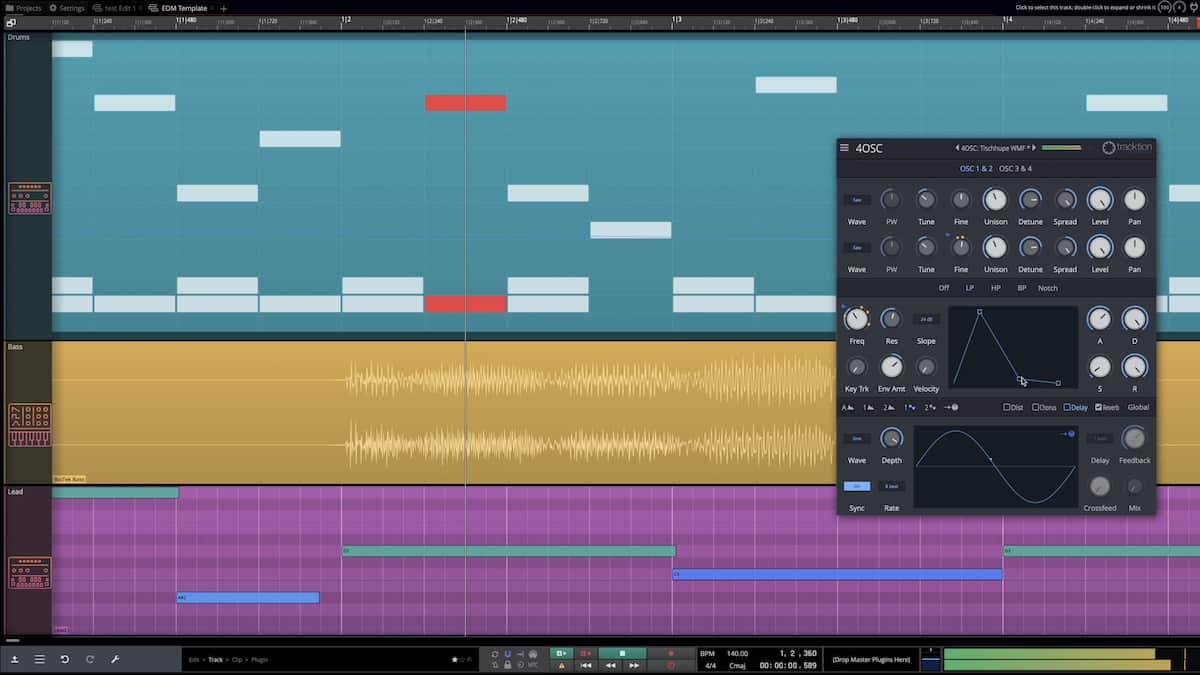Switch to the OSC 3 & 4 tab

tap(1015, 168)
